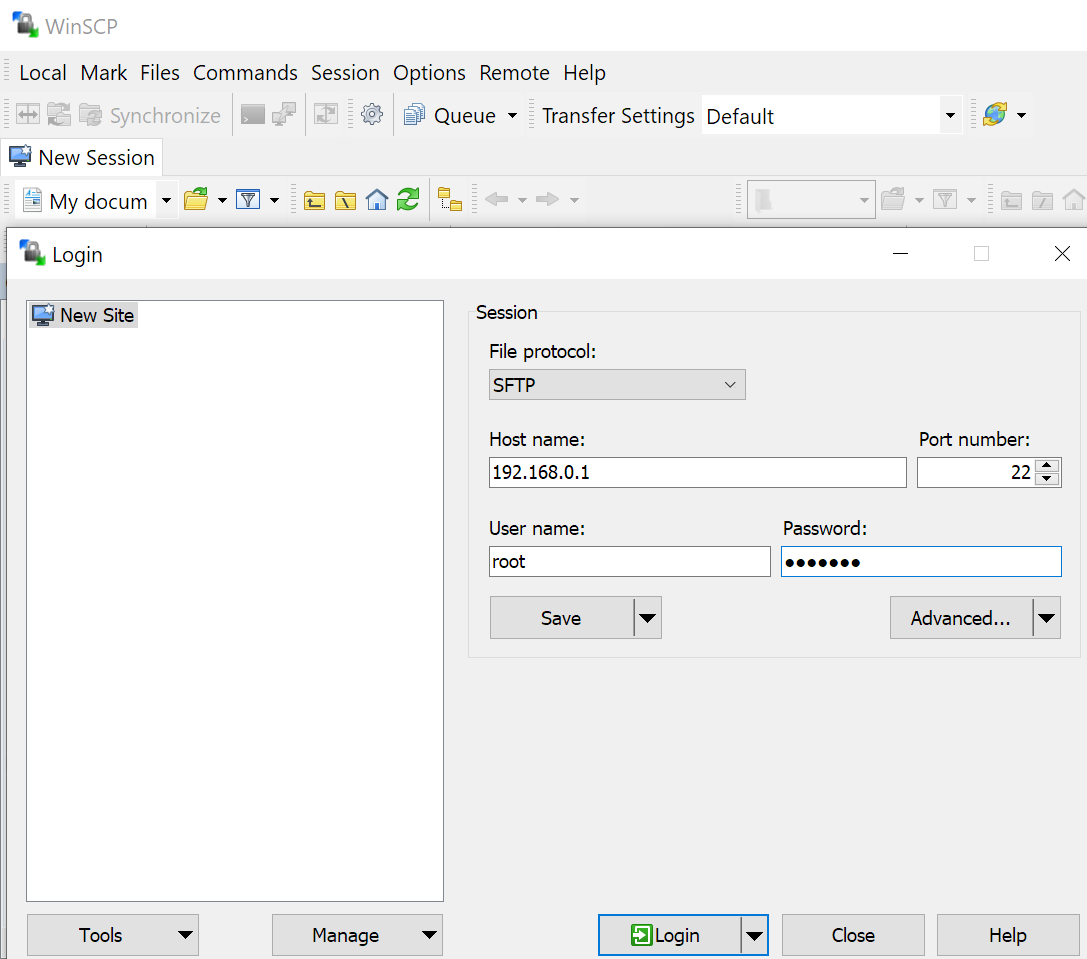
Task: Click the Queue icon in the toolbar
Action: coord(414,114)
